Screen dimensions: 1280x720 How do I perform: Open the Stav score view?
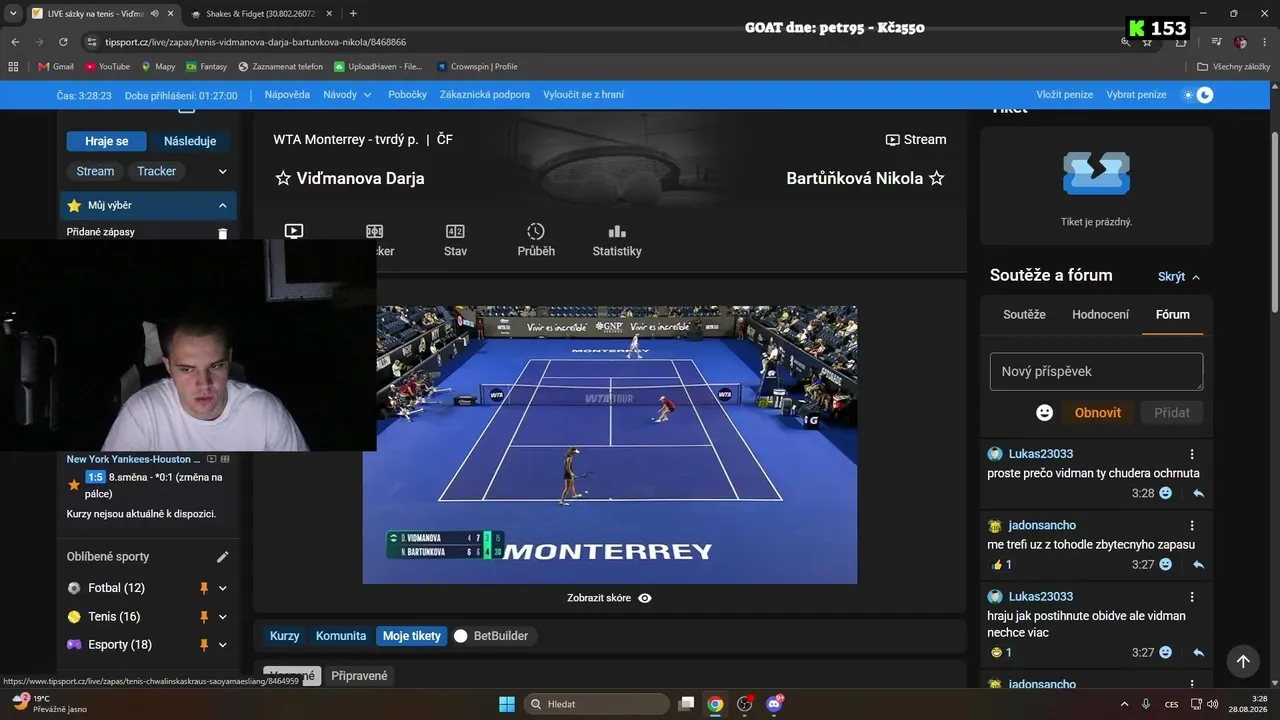coord(455,240)
